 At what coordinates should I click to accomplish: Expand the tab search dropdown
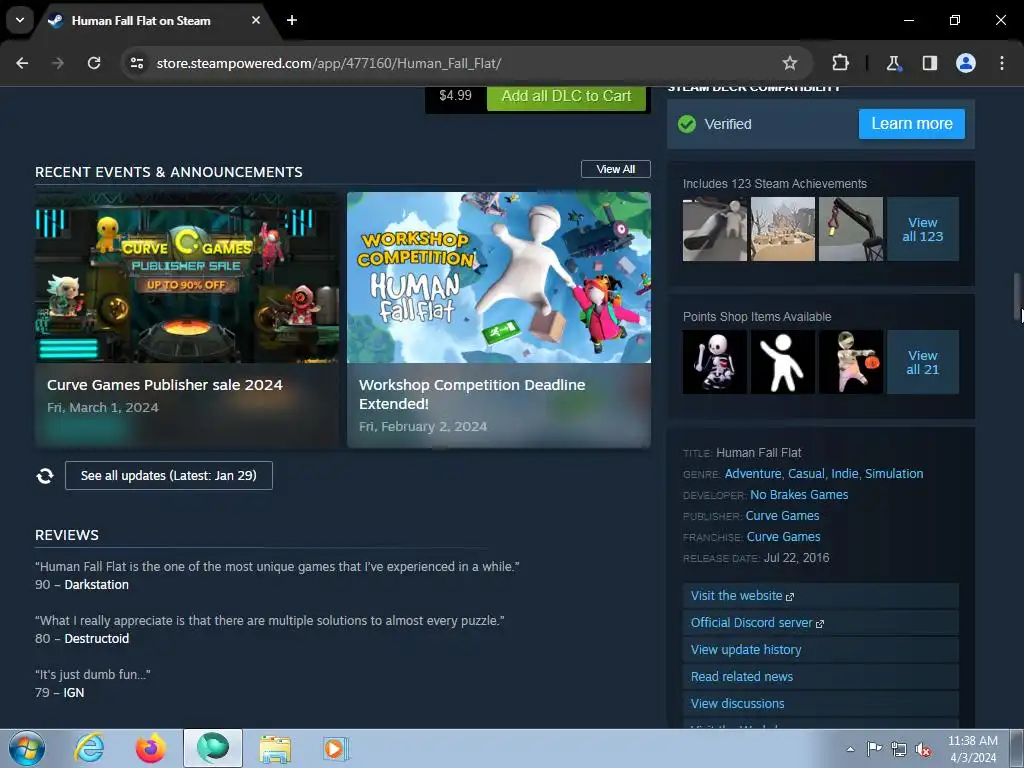coord(20,20)
